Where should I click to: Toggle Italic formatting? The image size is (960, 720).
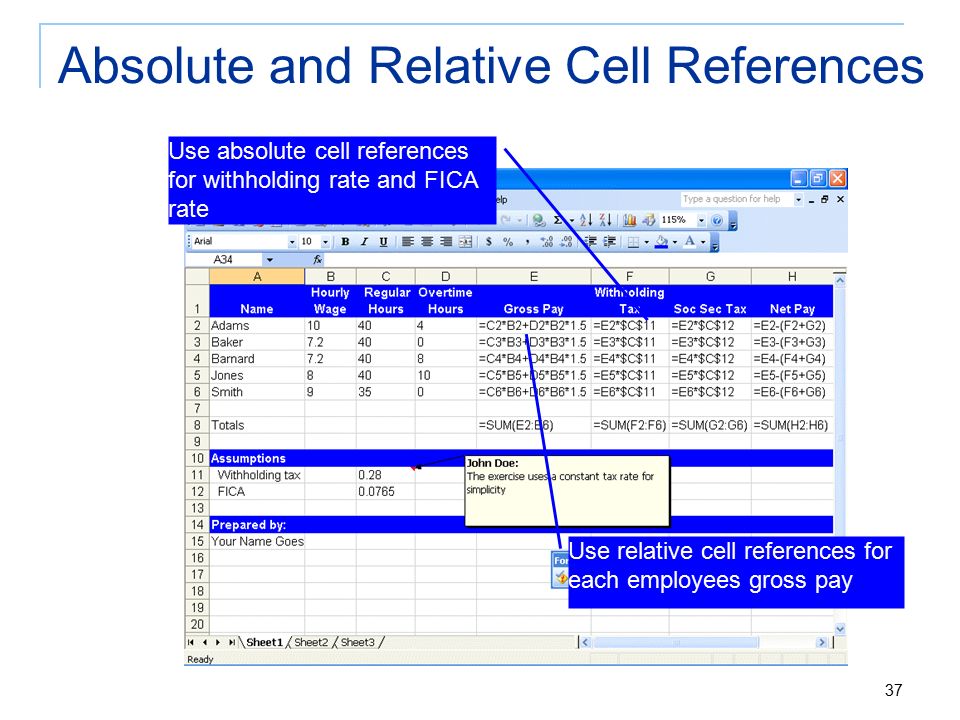[364, 242]
